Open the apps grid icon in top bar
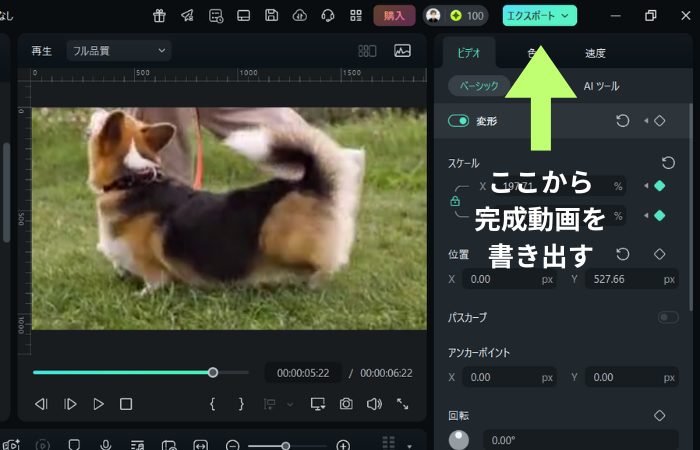Screen dimensions: 700x450 (356, 16)
